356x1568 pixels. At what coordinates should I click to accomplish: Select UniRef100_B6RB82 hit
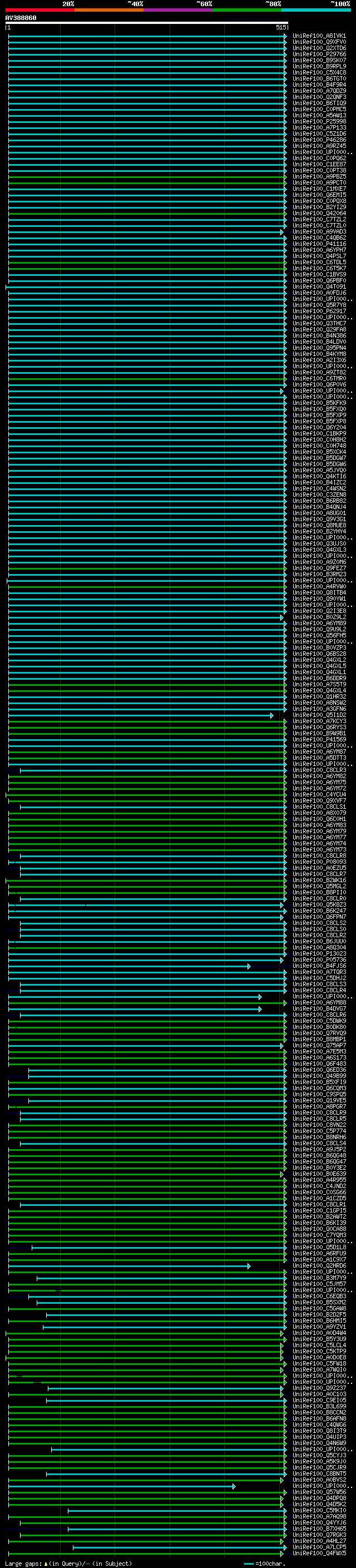tap(319, 501)
